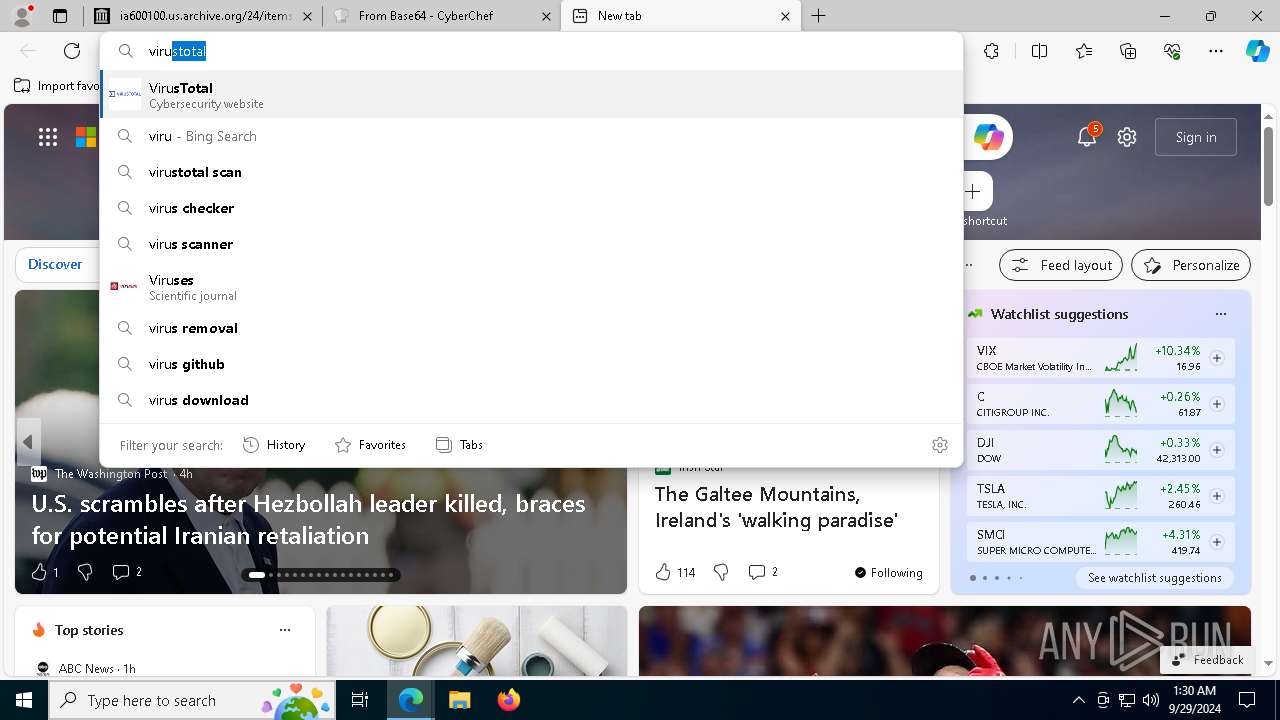Open the Feedback button
This screenshot has height=720, width=1280.
1208,660
